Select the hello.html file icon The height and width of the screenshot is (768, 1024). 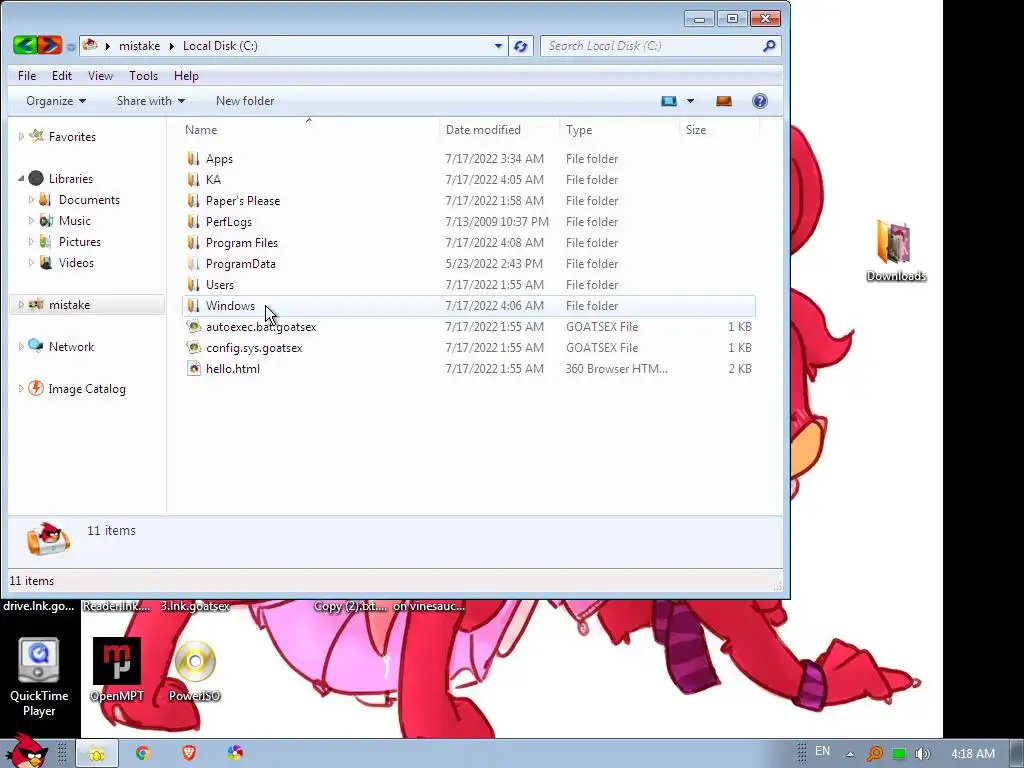pyautogui.click(x=193, y=368)
